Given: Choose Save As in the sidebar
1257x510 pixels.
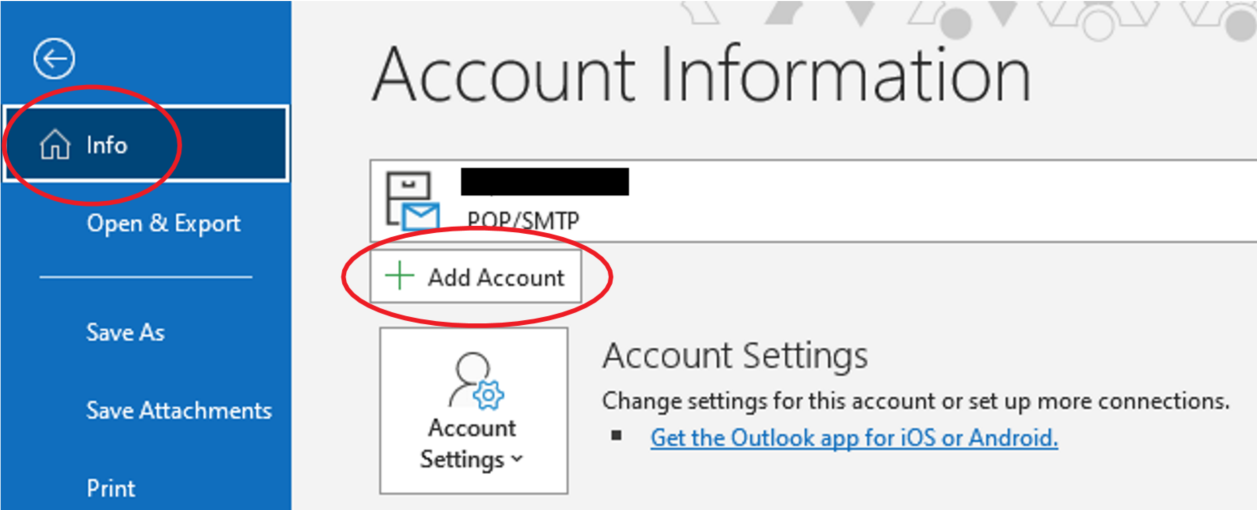Looking at the screenshot, I should click(x=125, y=332).
